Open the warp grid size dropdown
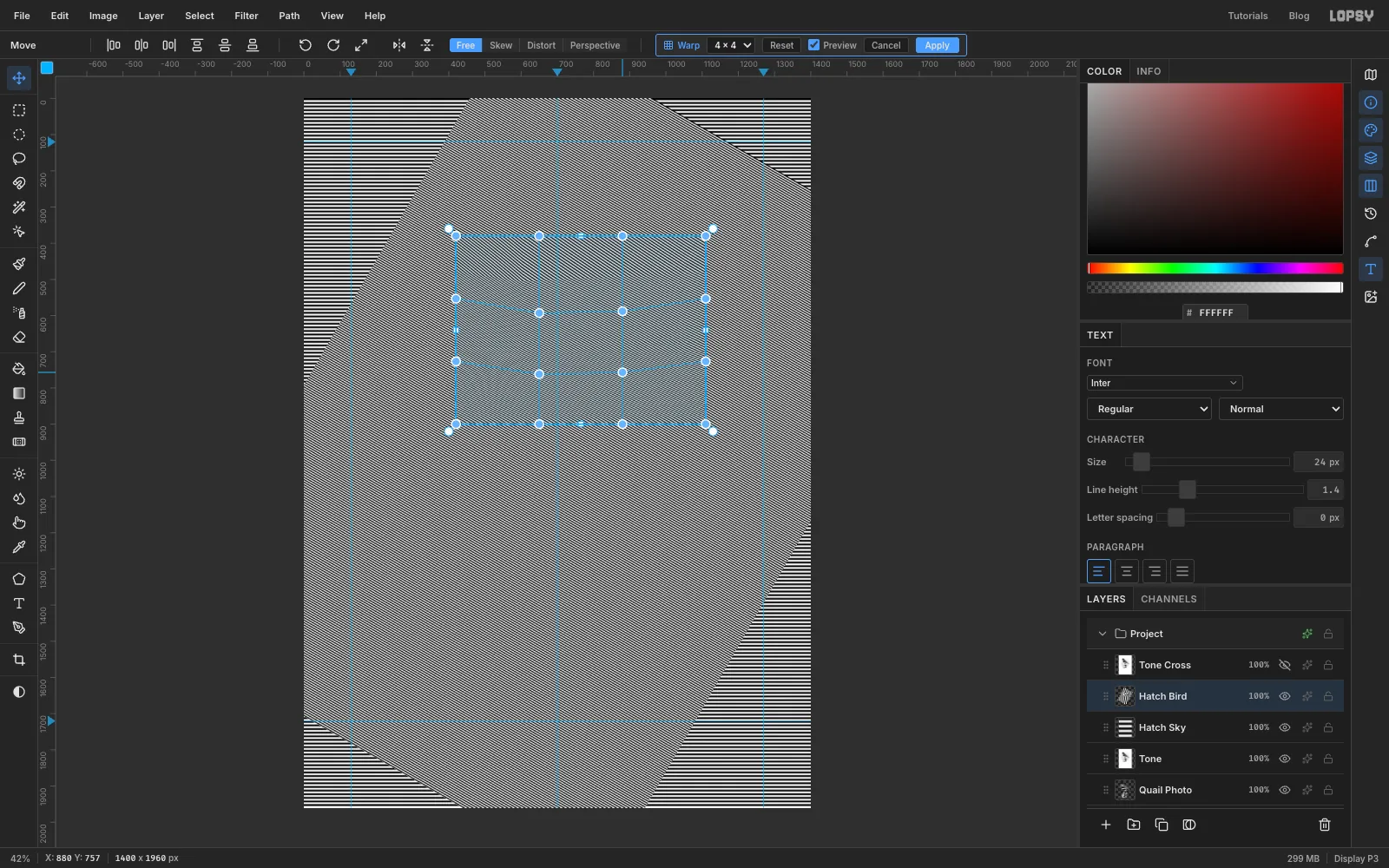The width and height of the screenshot is (1389, 868). [x=733, y=45]
